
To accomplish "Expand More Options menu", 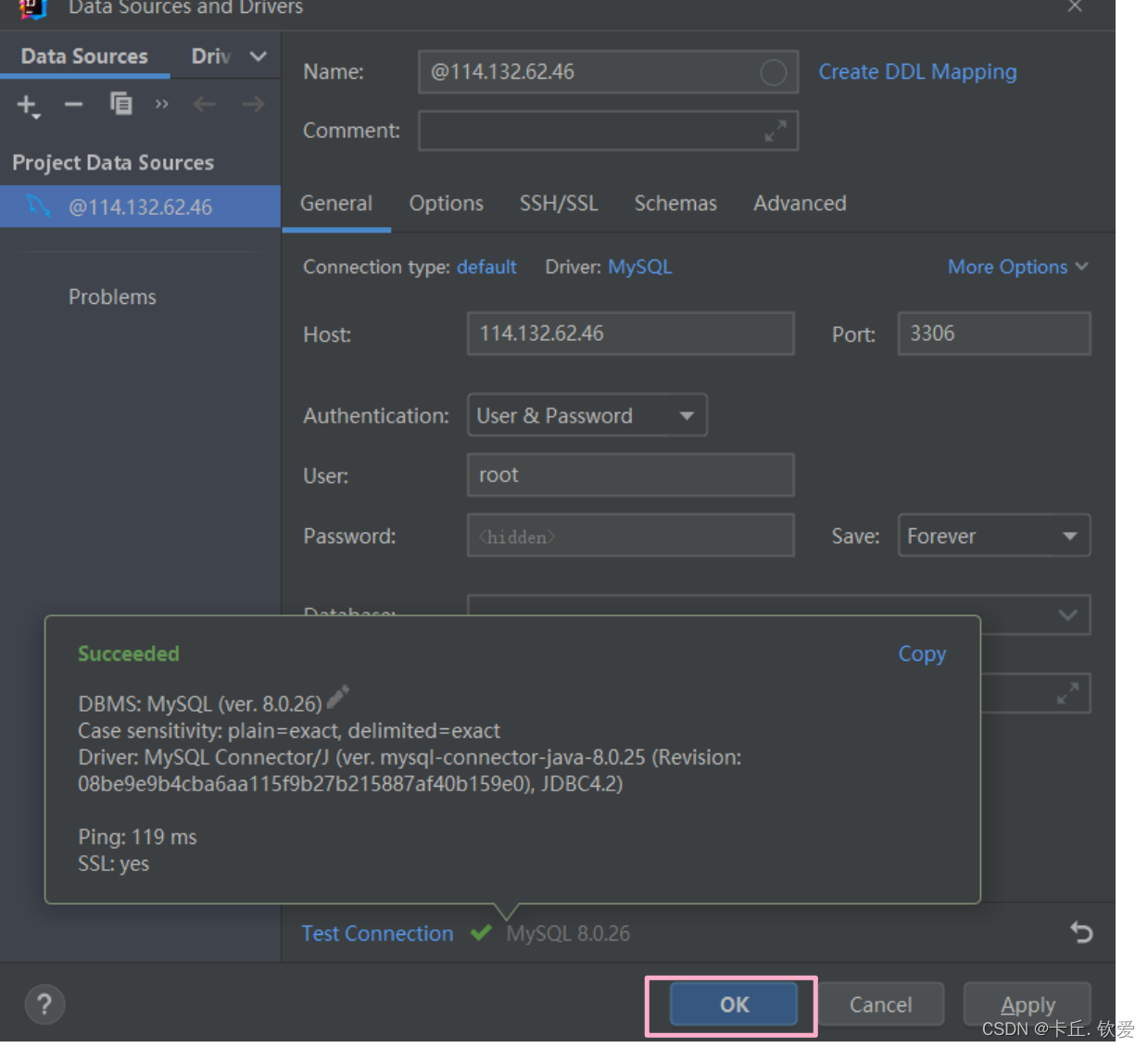I will point(1017,267).
